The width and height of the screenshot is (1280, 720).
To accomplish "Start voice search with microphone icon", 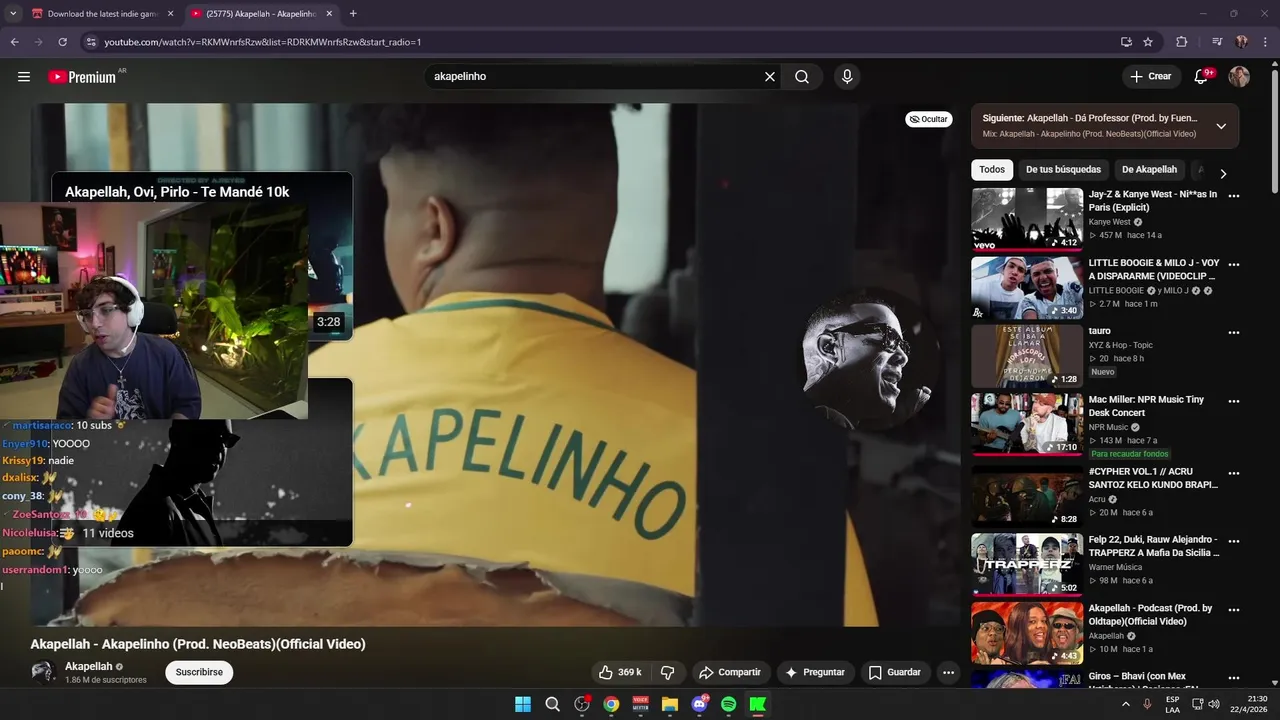I will point(847,76).
